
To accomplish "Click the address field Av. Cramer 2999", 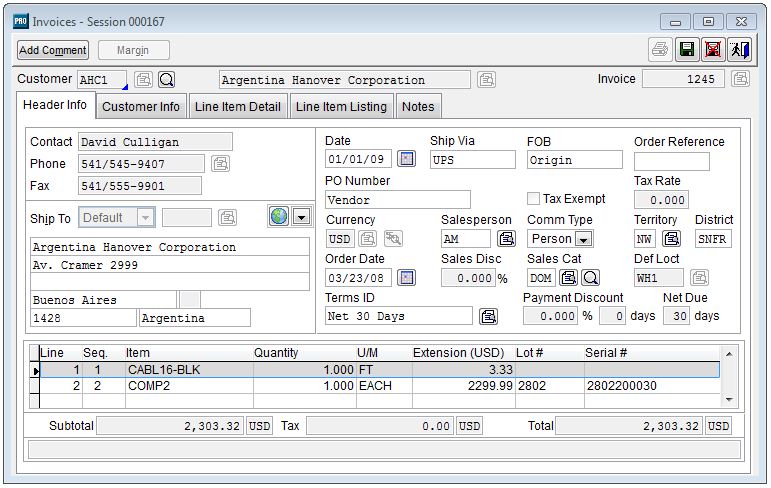I will coord(170,265).
